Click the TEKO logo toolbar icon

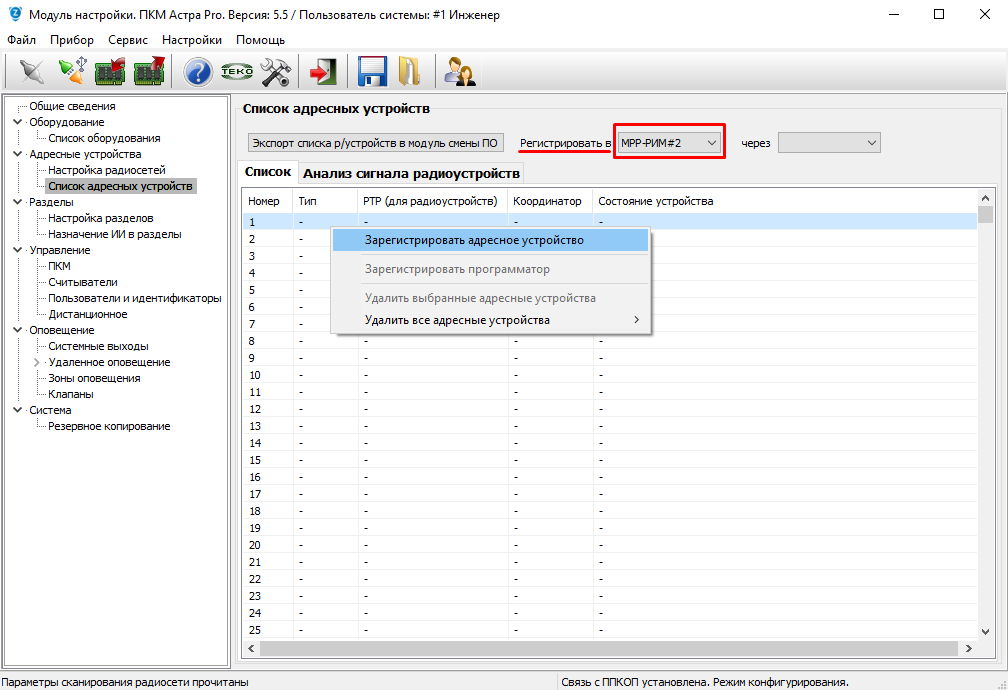click(x=237, y=71)
